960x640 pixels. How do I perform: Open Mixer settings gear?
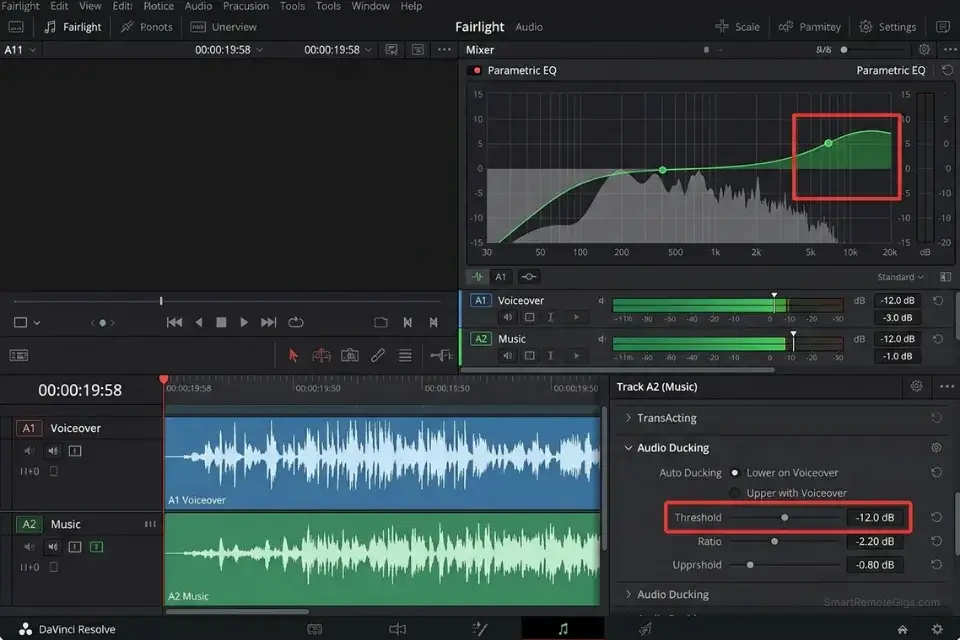tap(924, 50)
